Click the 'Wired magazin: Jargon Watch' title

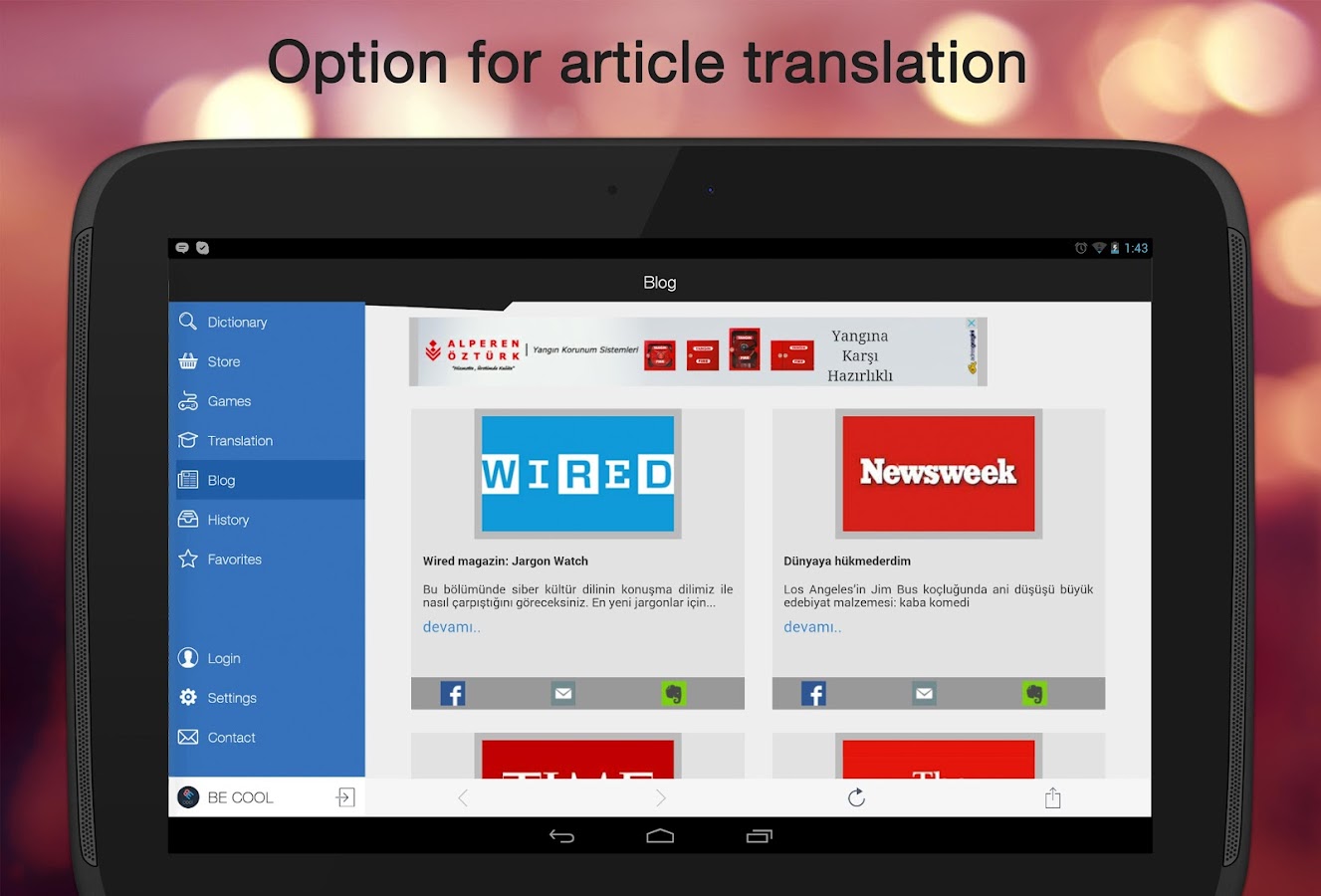(x=506, y=561)
